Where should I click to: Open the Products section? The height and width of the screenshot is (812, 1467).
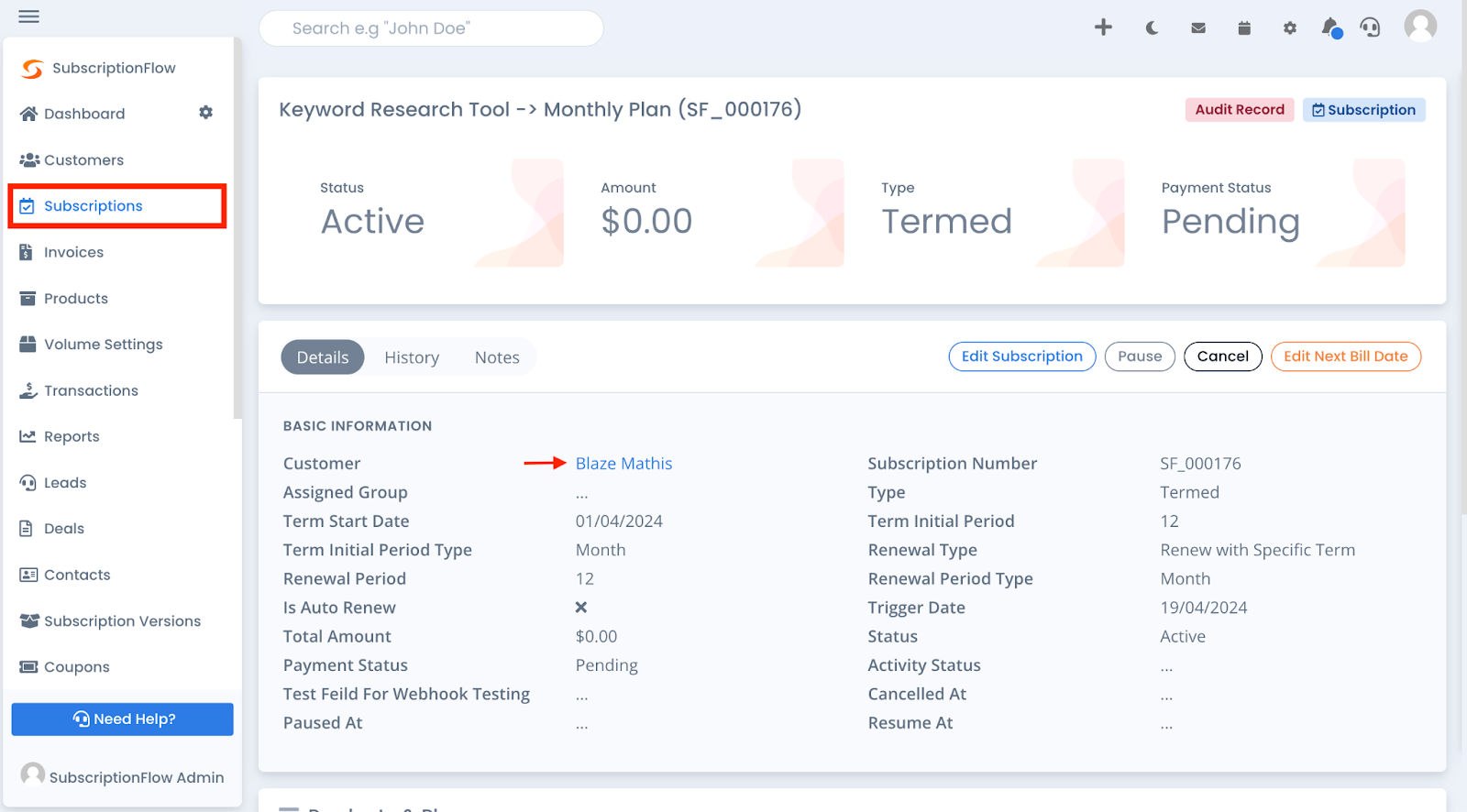click(75, 298)
